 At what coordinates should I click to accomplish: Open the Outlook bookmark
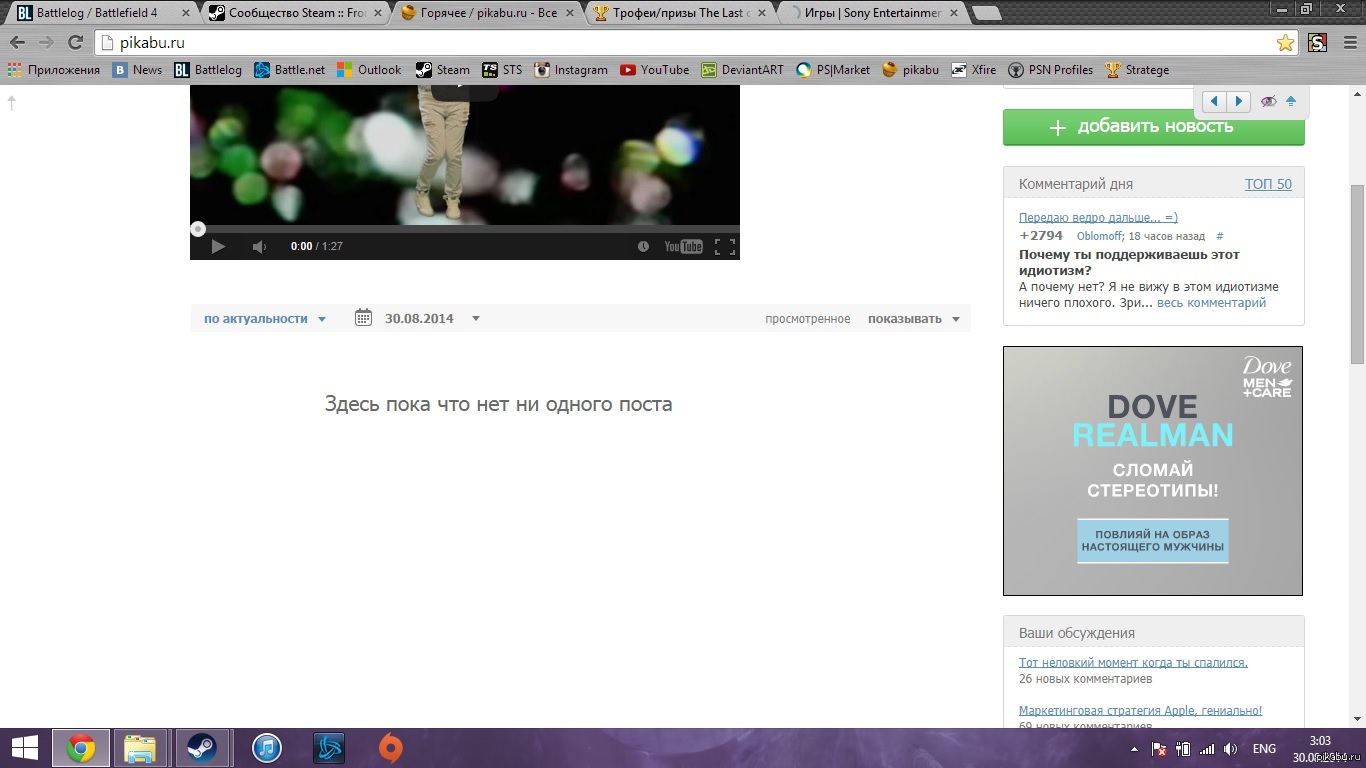[x=369, y=70]
